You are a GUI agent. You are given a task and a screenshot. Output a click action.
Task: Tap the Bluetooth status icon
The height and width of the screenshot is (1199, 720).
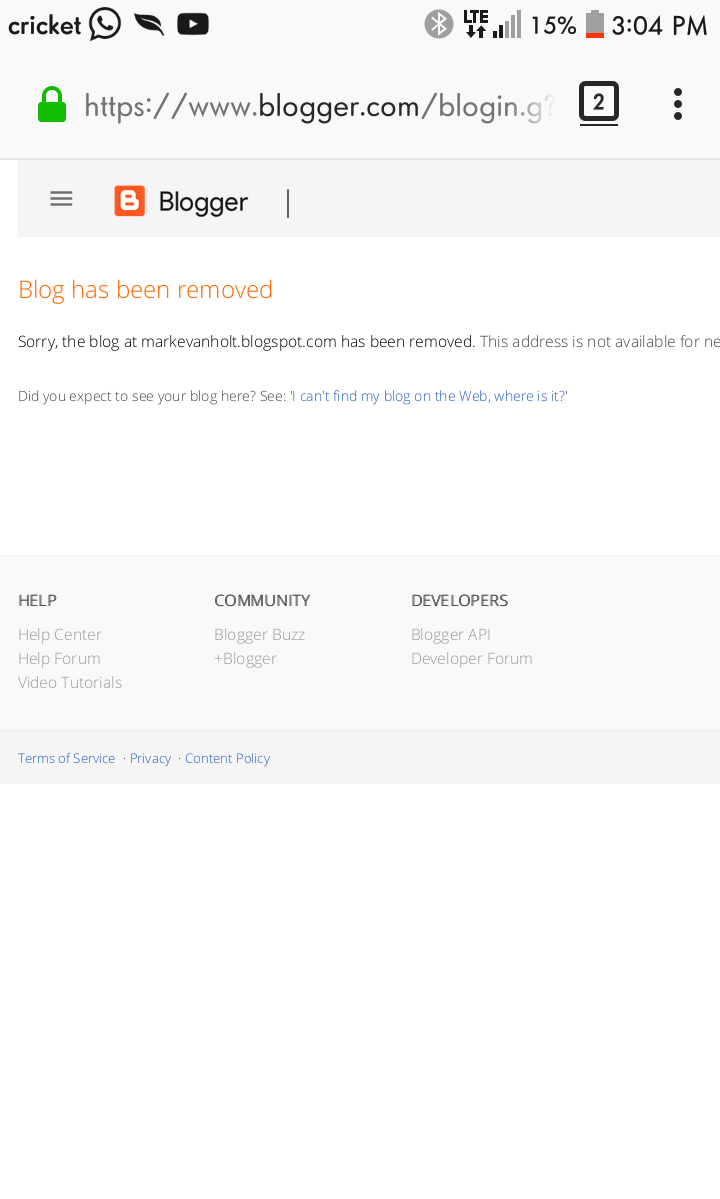pos(439,24)
